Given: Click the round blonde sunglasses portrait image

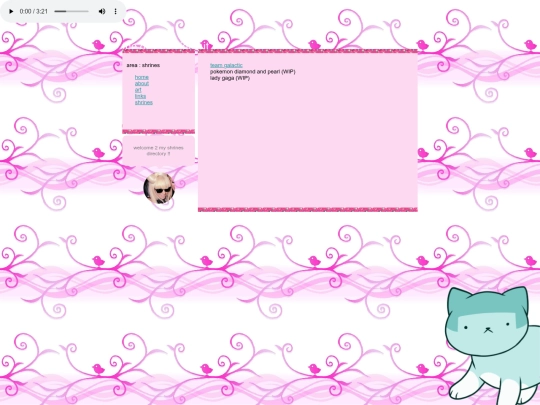Looking at the screenshot, I should coord(159,188).
